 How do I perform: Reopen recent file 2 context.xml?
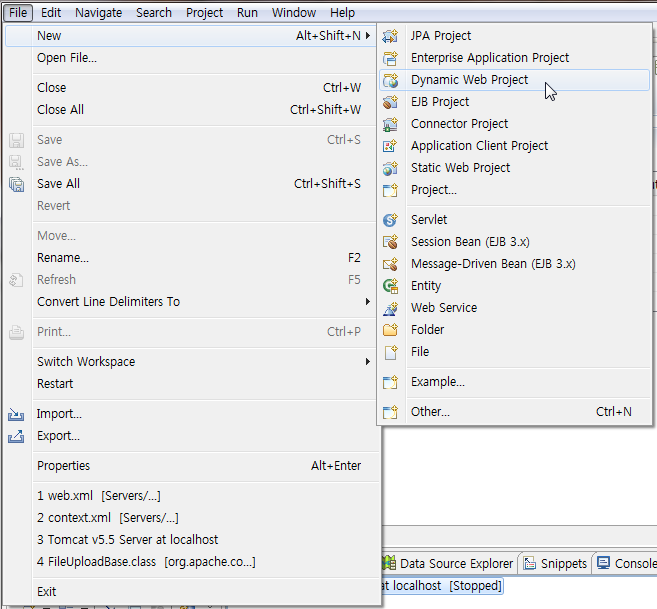tap(190, 518)
